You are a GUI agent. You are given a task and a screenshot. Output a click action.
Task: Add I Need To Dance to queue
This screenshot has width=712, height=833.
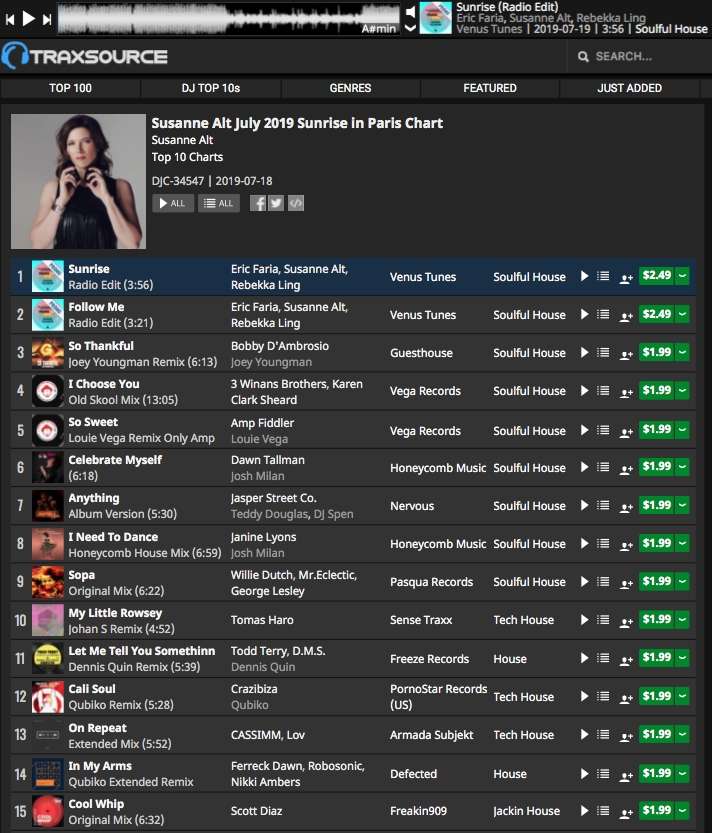click(x=603, y=543)
